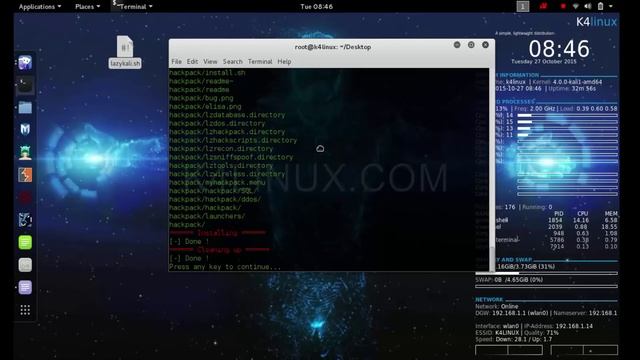The width and height of the screenshot is (640, 360).
Task: Click the 'hackpack/lzhackscripts.directory' terminal line
Action: tap(233, 140)
